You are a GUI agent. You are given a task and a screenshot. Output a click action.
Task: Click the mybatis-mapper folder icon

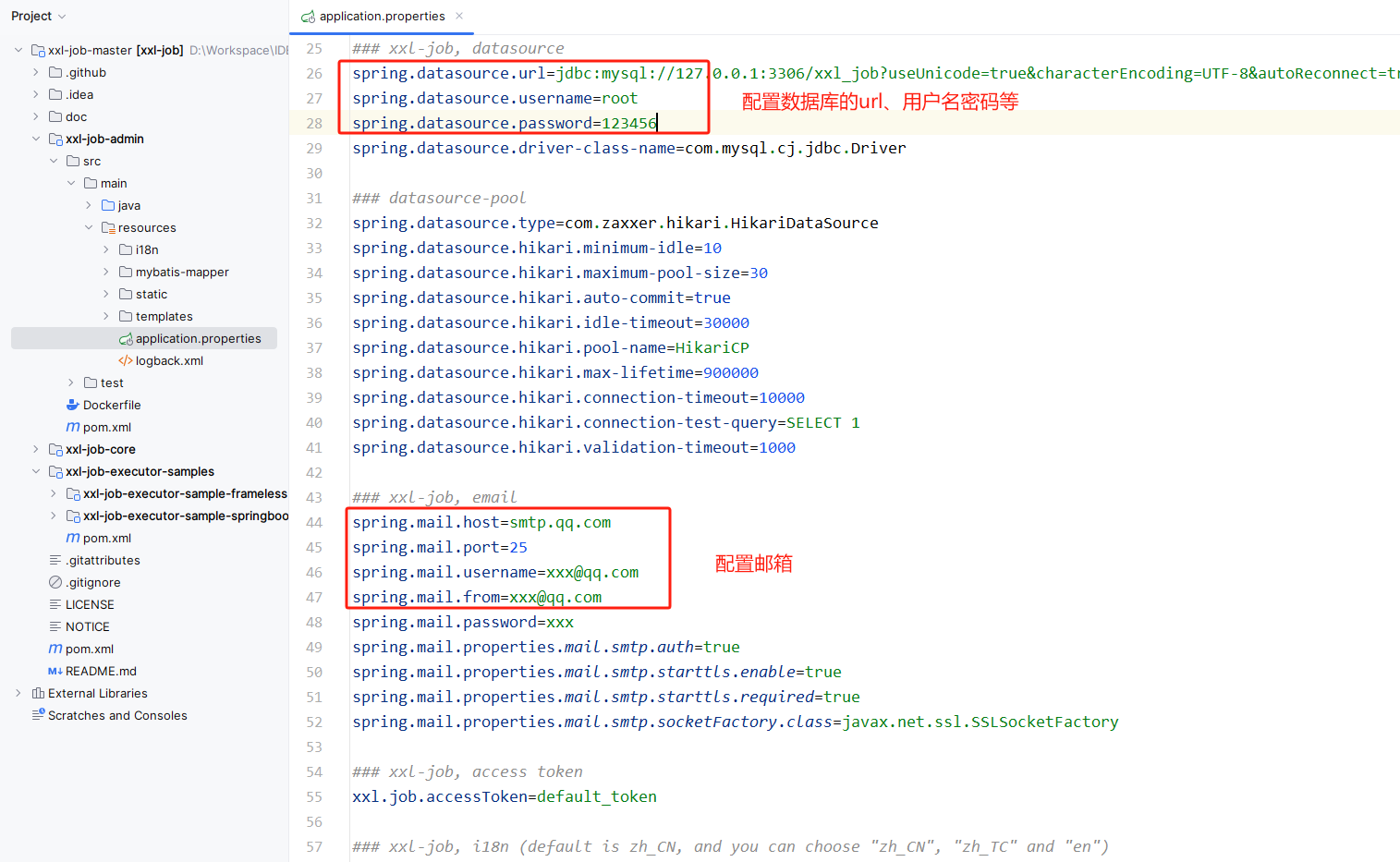pos(126,272)
